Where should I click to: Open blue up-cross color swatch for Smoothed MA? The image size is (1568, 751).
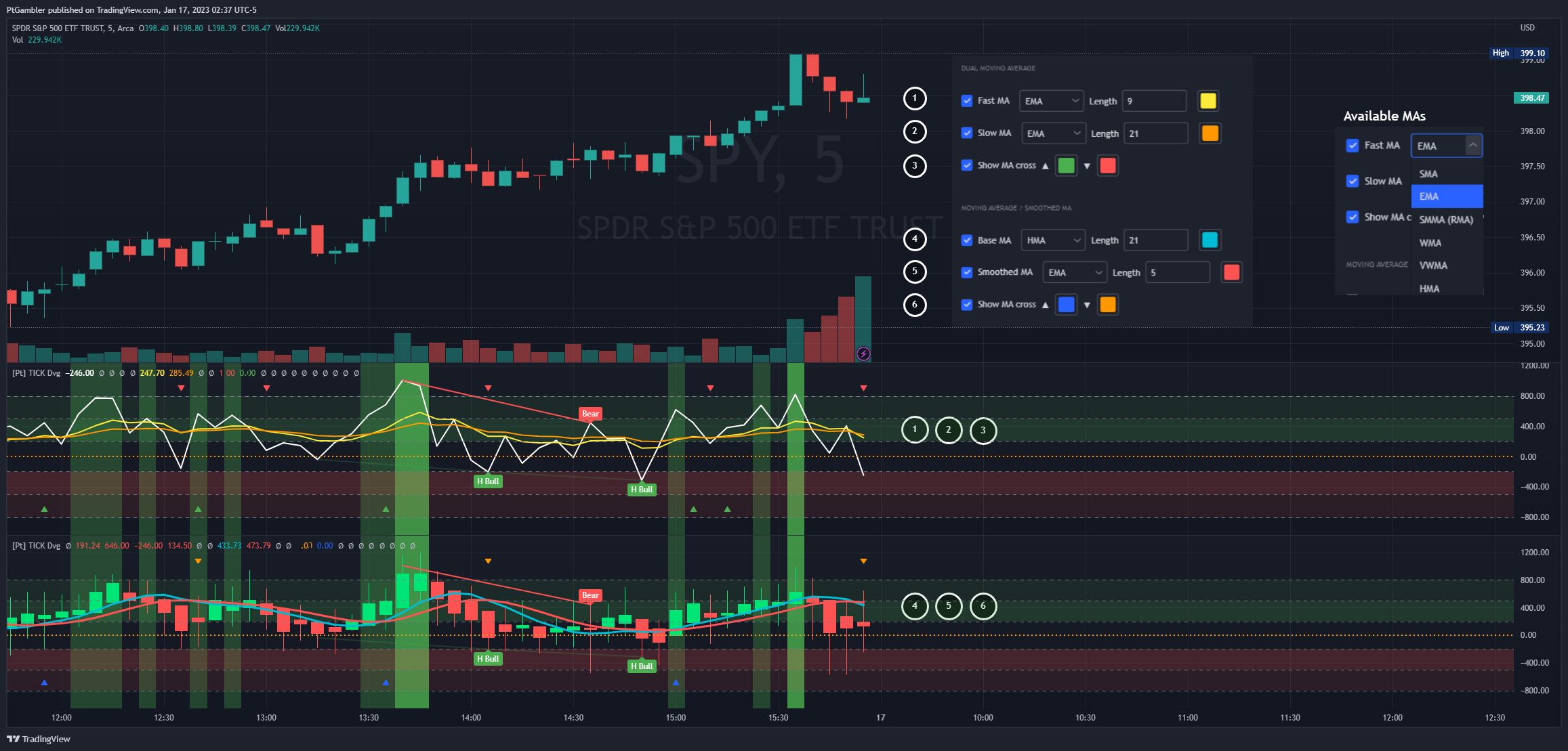[1066, 305]
